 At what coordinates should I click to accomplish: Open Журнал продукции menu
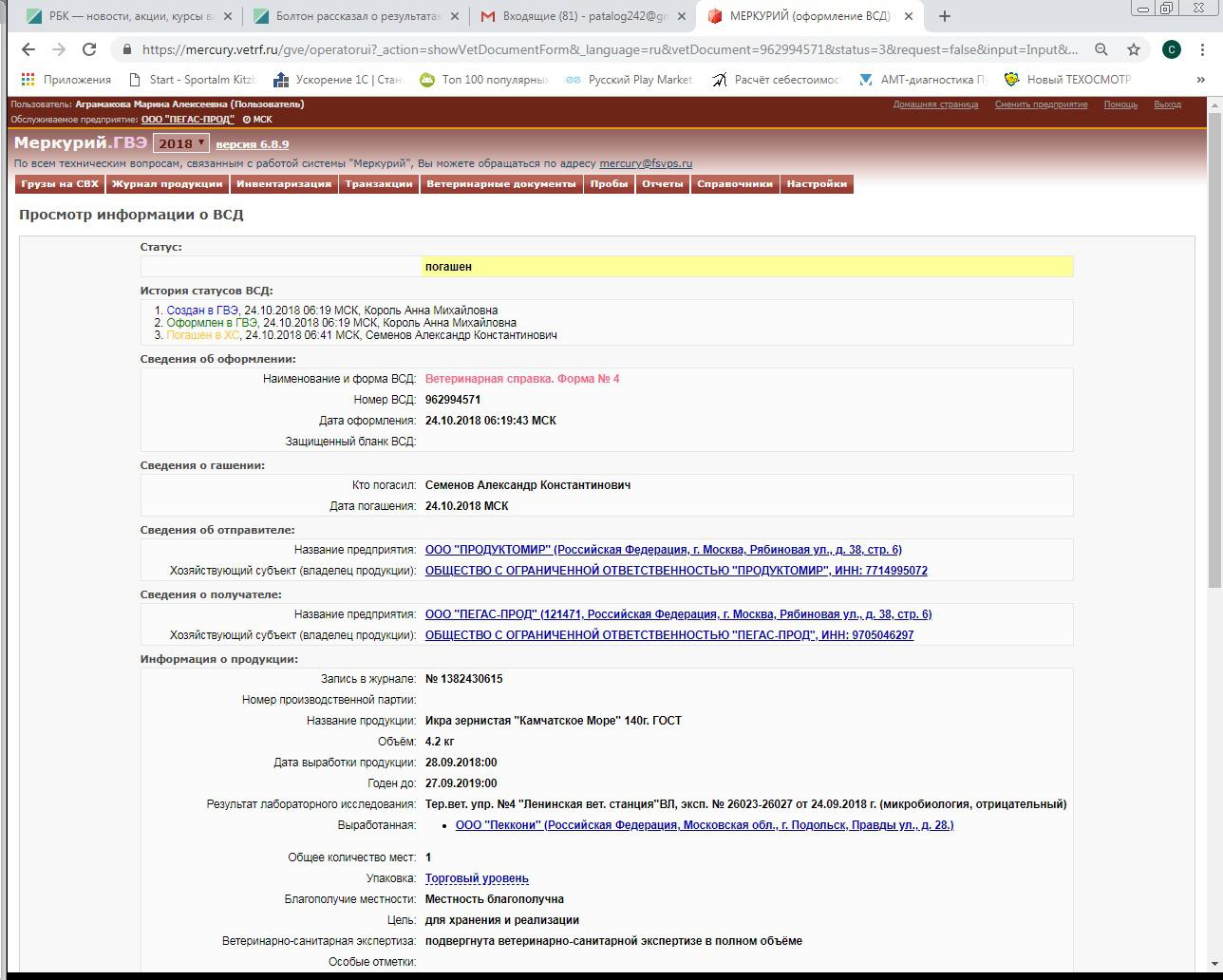point(167,184)
